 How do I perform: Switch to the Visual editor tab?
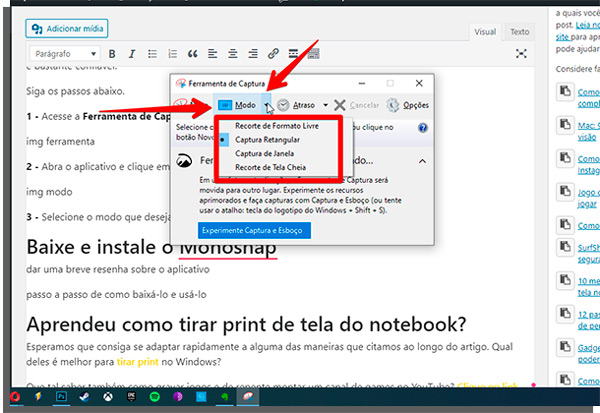tap(485, 32)
